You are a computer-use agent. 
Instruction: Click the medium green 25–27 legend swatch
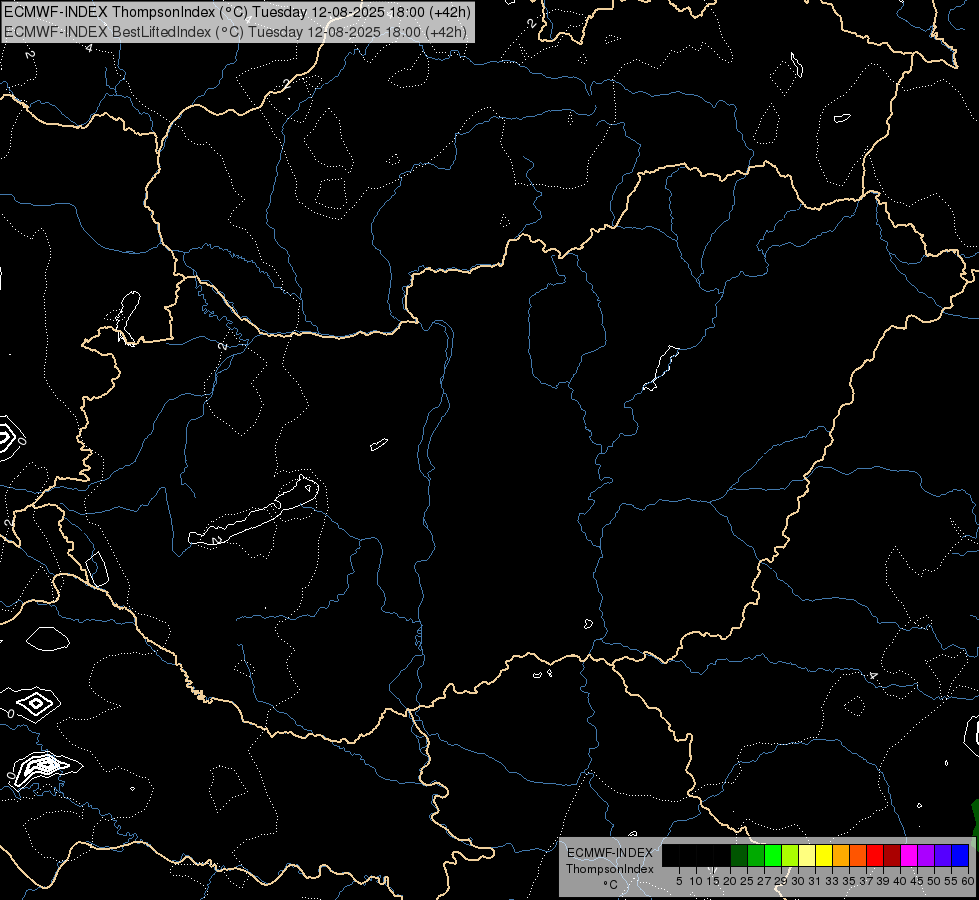[x=756, y=856]
